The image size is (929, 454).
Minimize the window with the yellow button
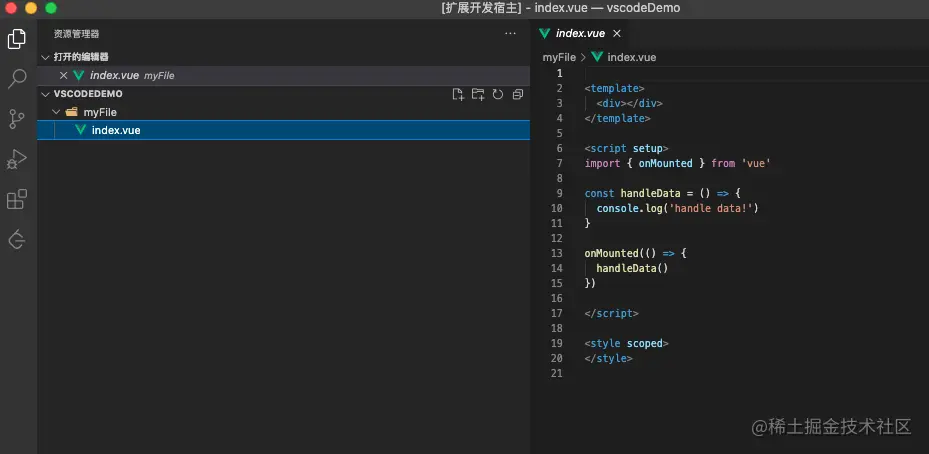(x=31, y=8)
